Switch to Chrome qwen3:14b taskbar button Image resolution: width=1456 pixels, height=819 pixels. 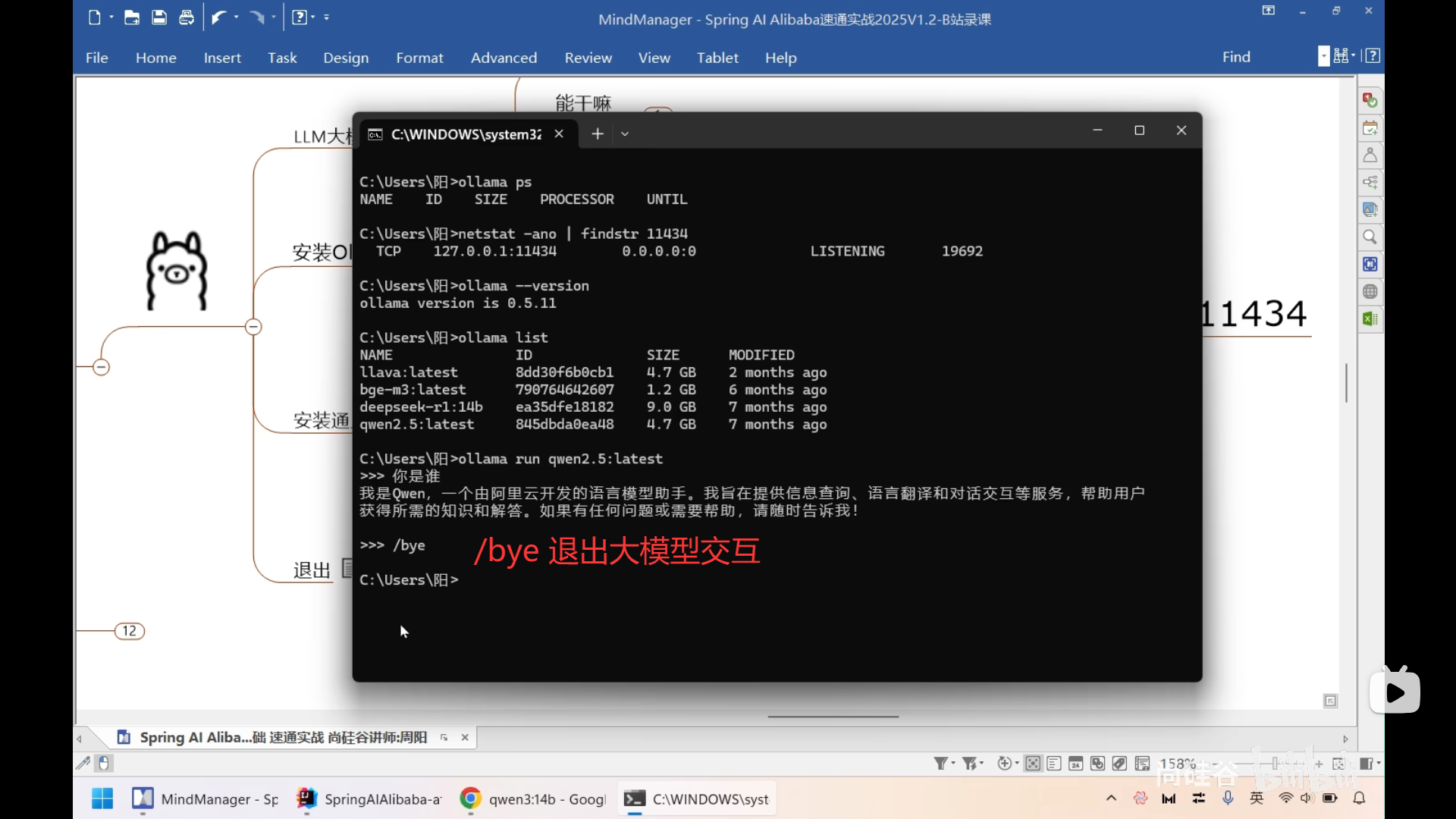[533, 799]
